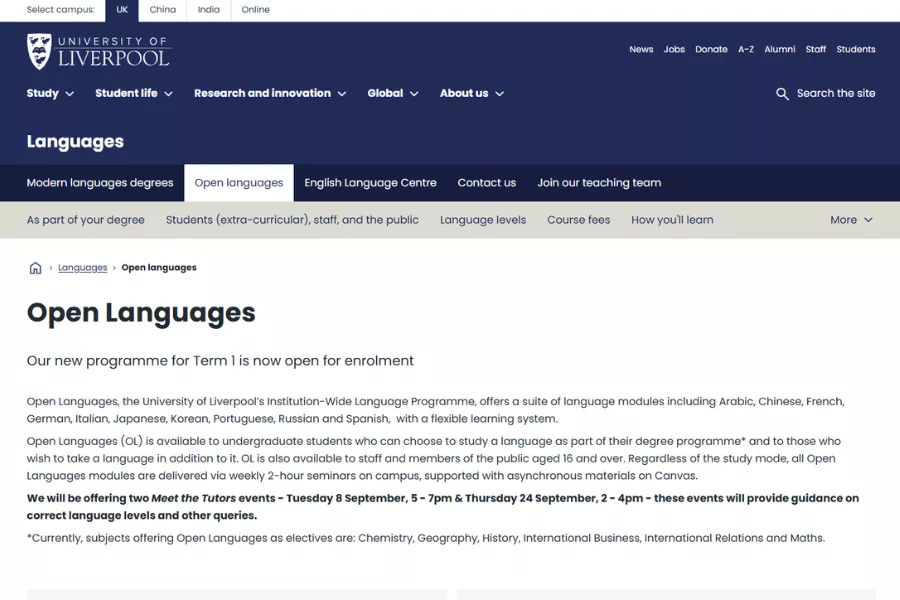This screenshot has width=900, height=600.
Task: Select the Online campus option
Action: tap(255, 10)
